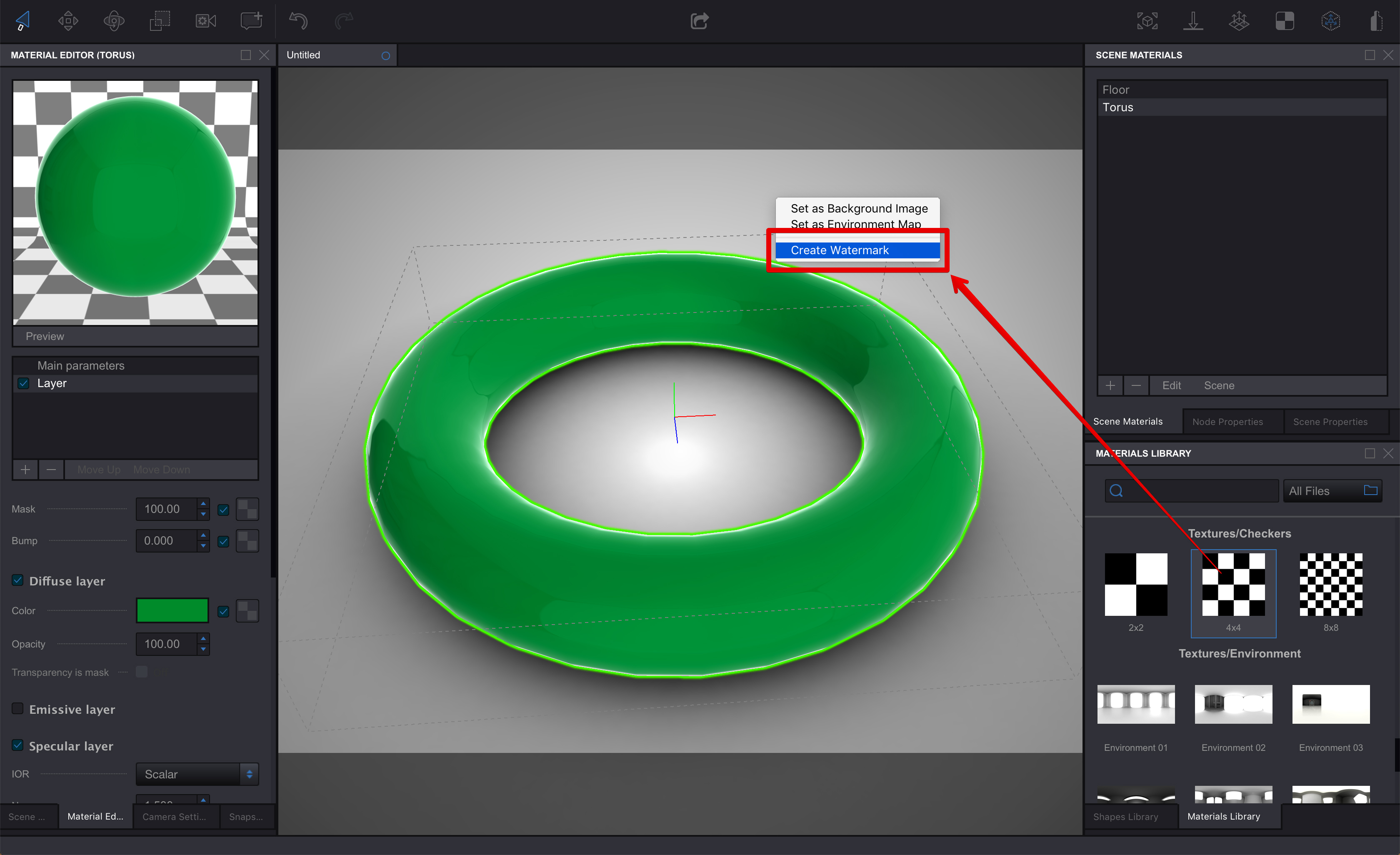Image resolution: width=1400 pixels, height=855 pixels.
Task: Enable the Emissive layer checkbox
Action: (17, 708)
